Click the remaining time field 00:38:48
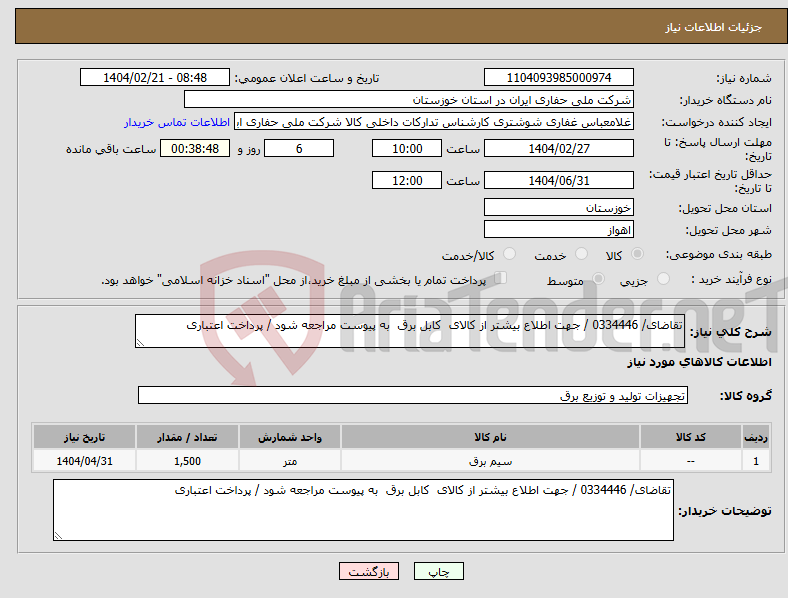 194,148
